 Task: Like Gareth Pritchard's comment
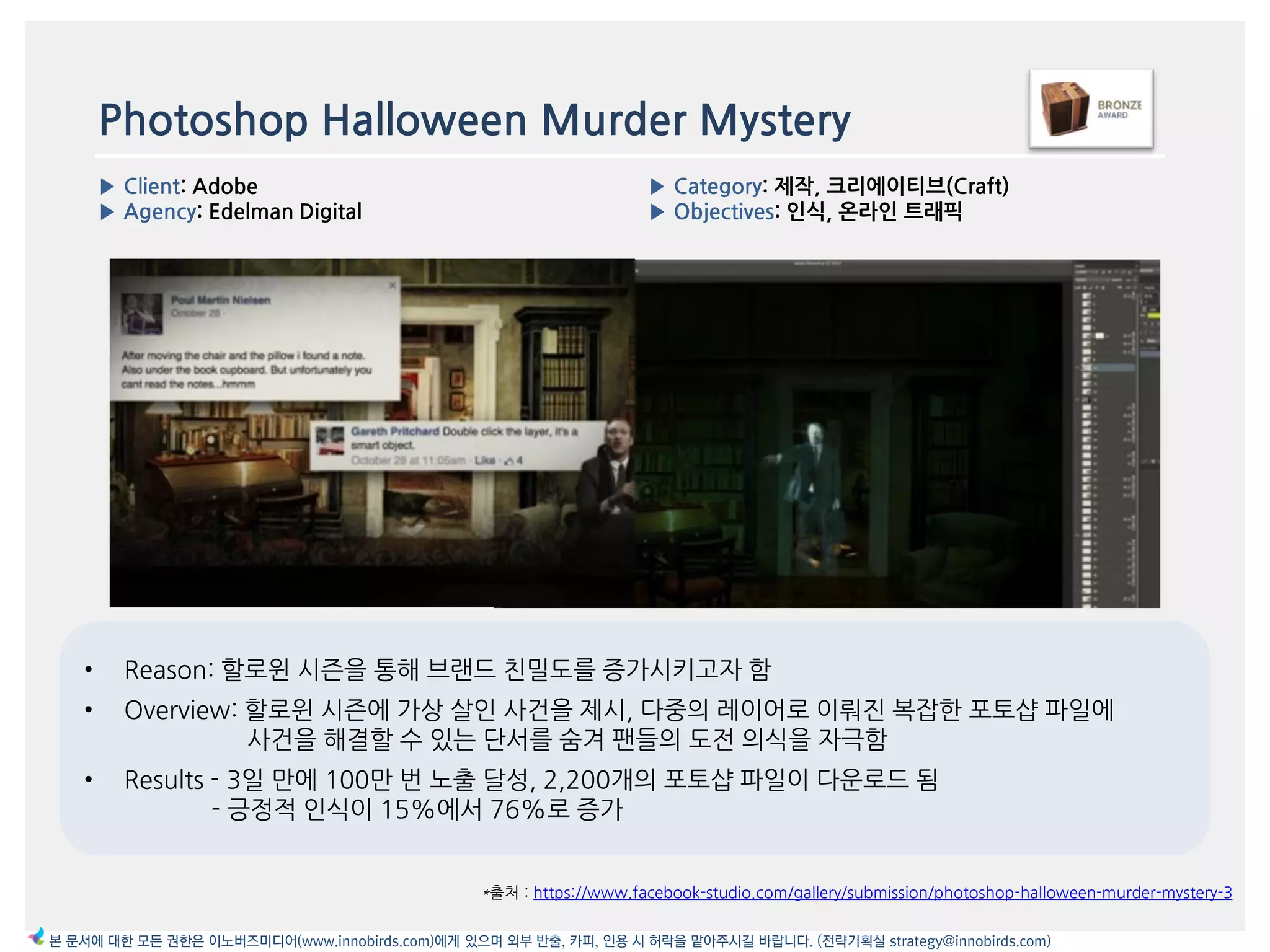tap(485, 460)
